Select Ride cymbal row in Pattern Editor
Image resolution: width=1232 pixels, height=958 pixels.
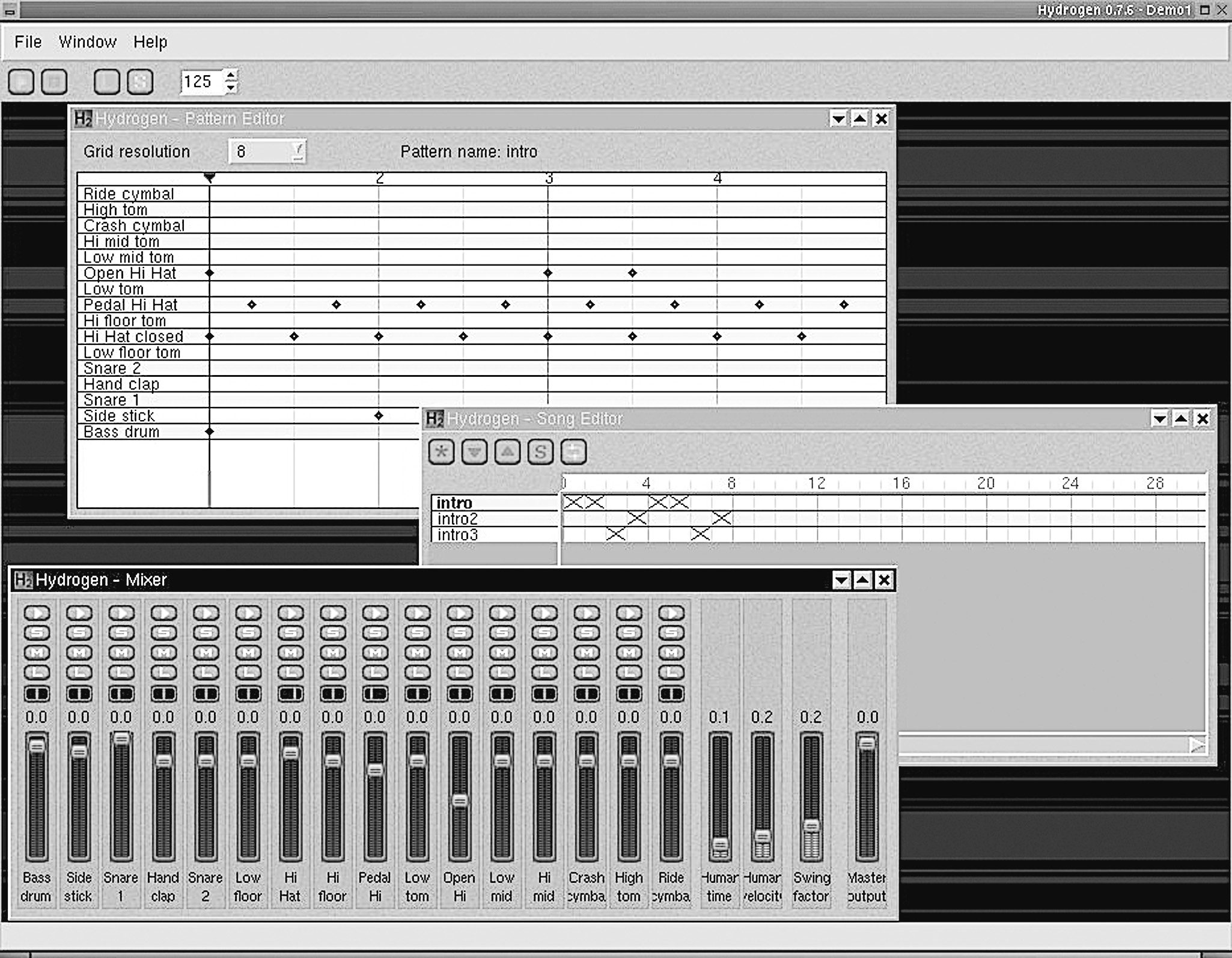143,194
